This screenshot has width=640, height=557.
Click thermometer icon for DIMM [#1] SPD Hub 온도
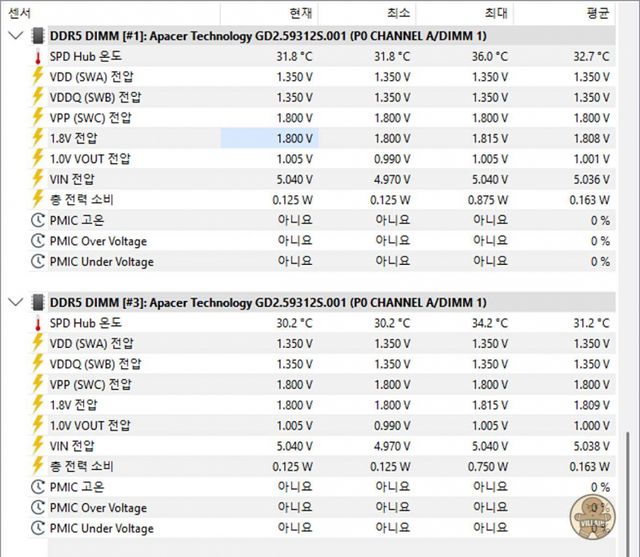click(38, 56)
